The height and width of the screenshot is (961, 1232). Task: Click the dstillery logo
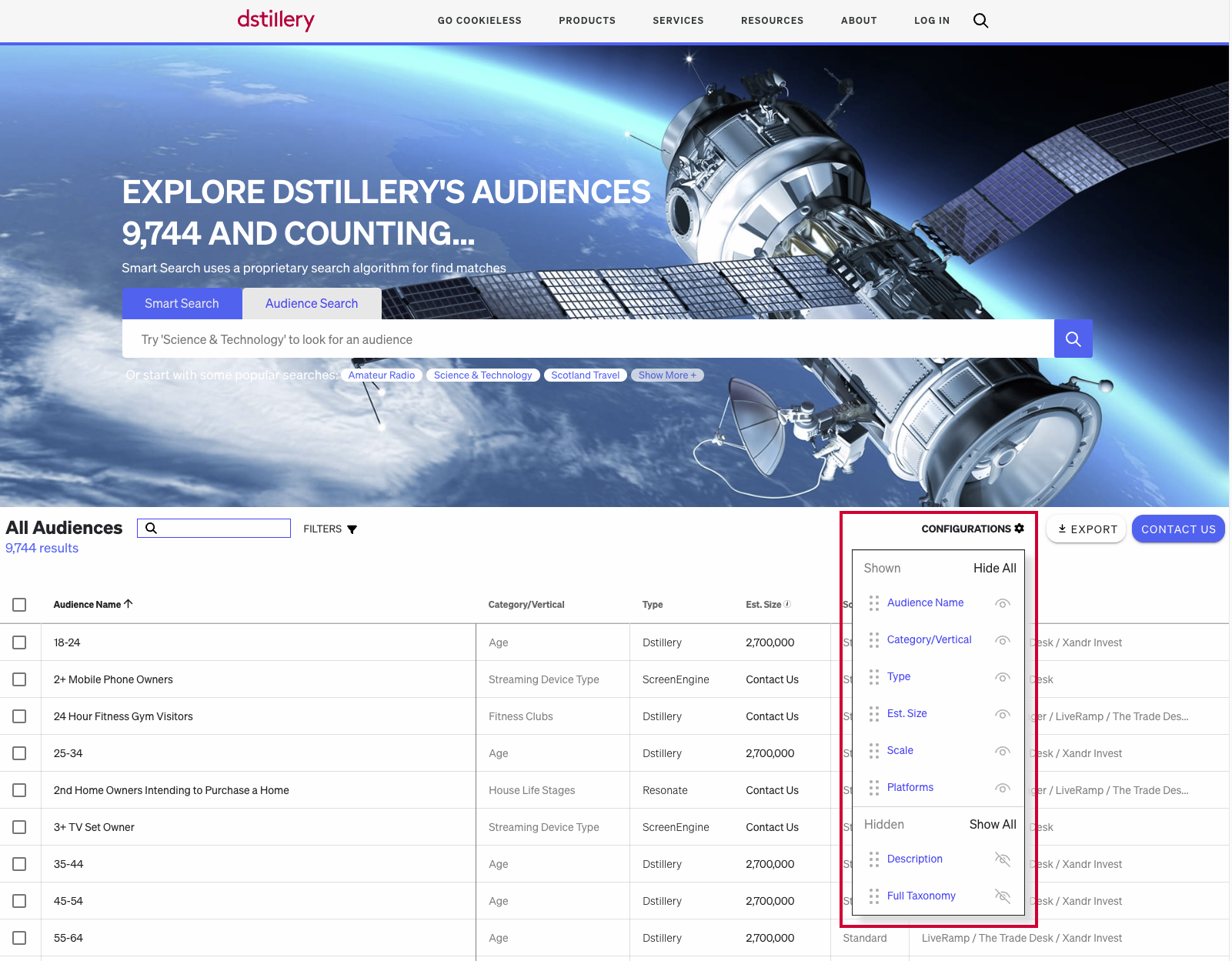275,20
